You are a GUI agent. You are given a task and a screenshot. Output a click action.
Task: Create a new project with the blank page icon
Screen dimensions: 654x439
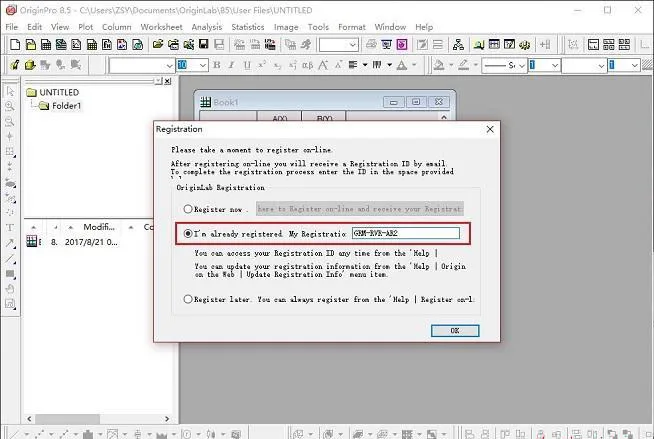pos(15,45)
